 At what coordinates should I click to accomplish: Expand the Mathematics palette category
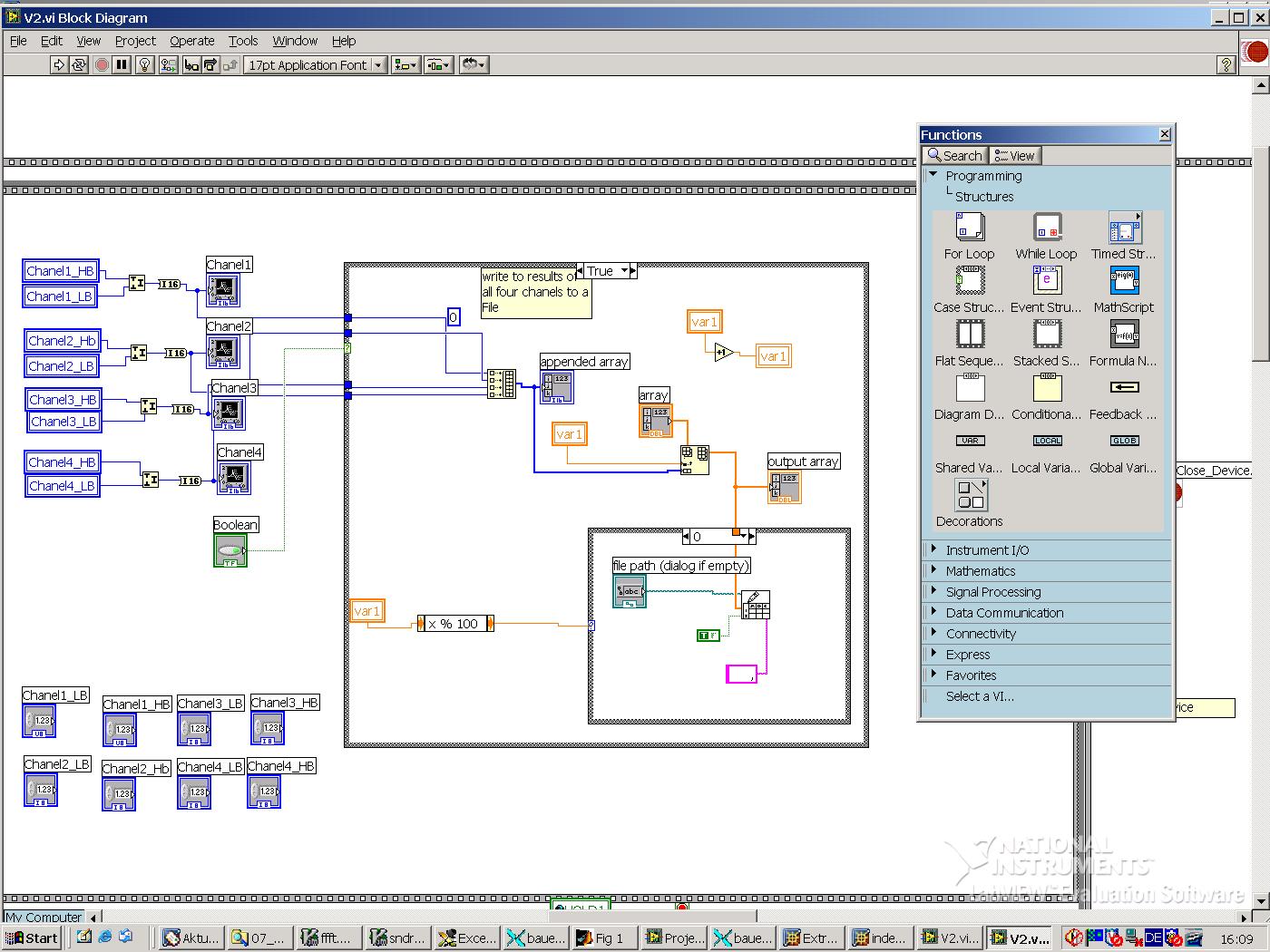(980, 571)
